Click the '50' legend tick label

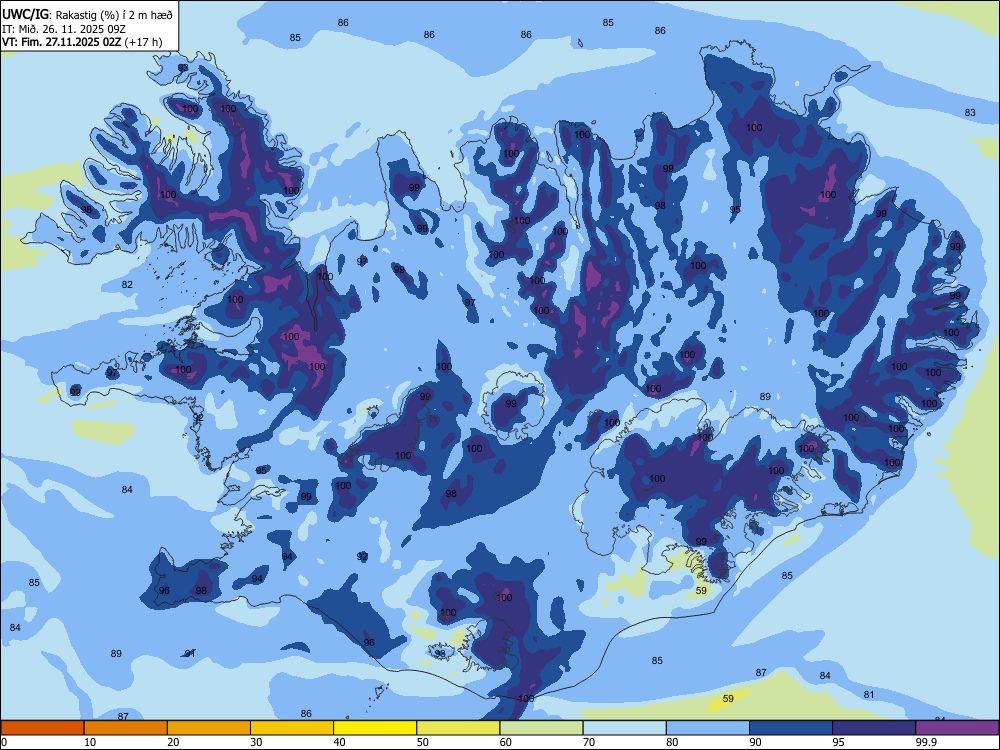422,742
